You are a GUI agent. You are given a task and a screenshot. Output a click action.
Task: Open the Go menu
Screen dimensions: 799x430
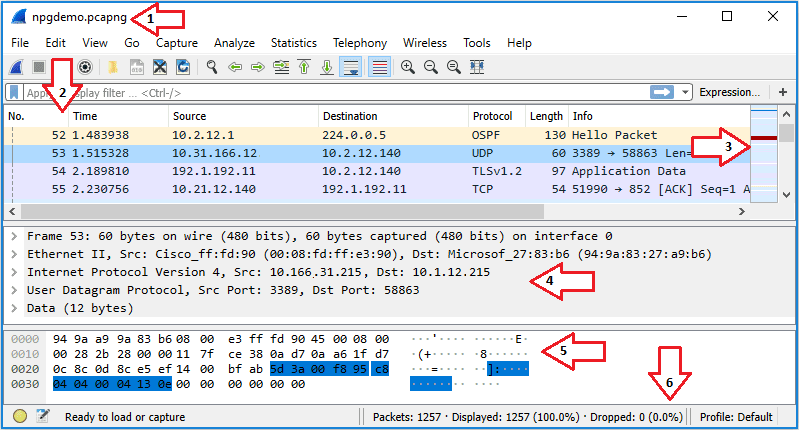click(x=131, y=43)
